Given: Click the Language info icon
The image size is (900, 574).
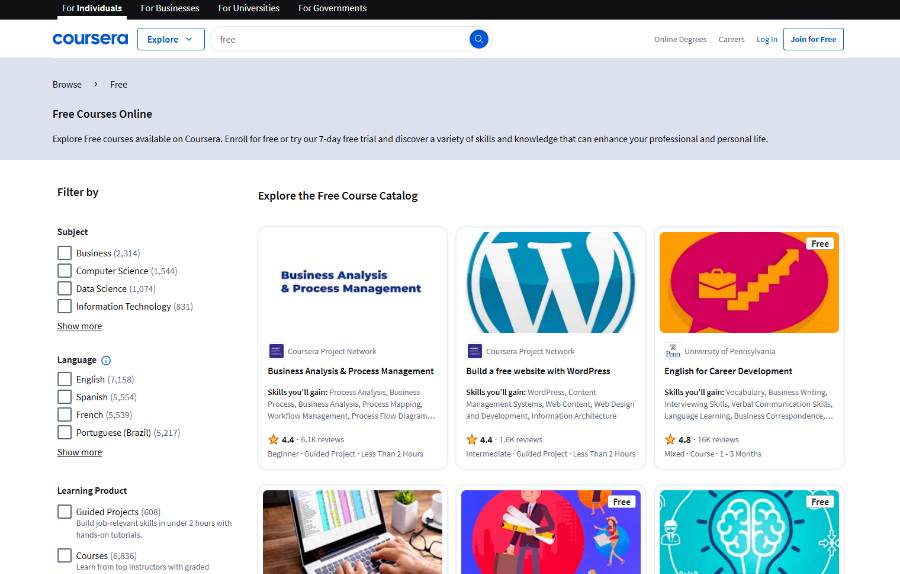Looking at the screenshot, I should [x=106, y=360].
